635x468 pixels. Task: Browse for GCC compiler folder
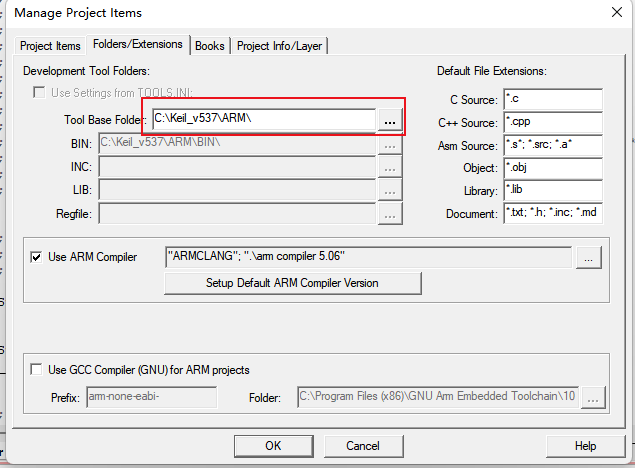pyautogui.click(x=594, y=398)
